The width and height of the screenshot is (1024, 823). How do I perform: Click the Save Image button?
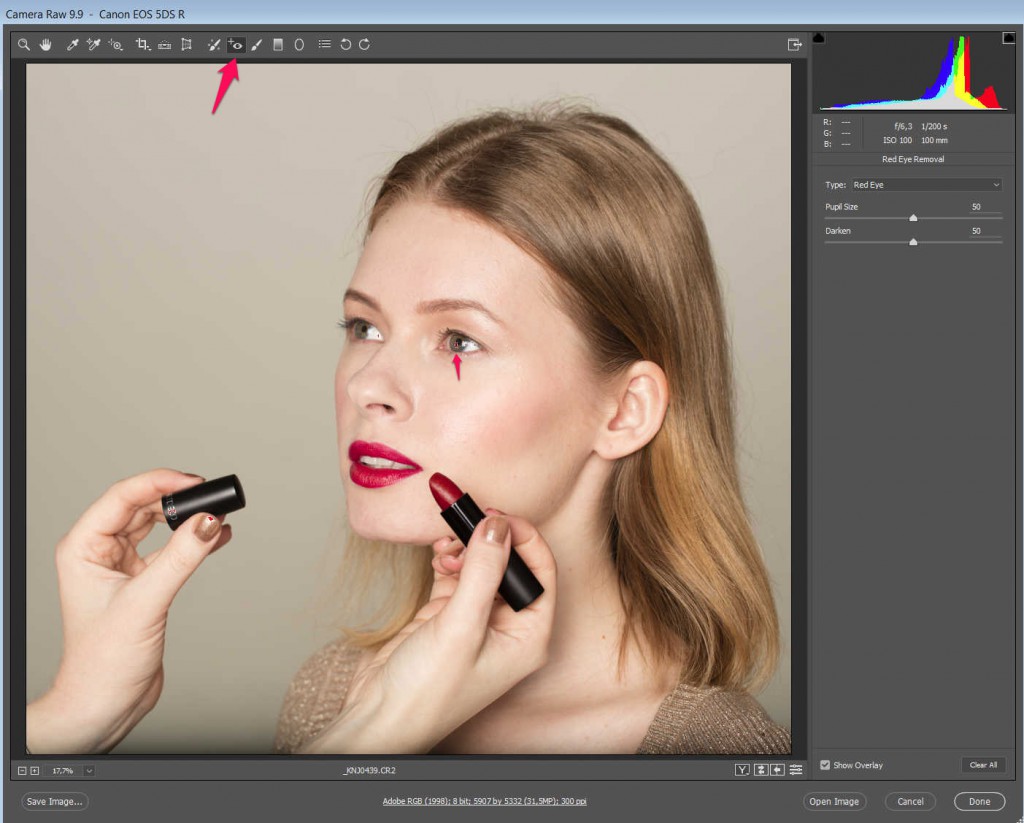55,802
